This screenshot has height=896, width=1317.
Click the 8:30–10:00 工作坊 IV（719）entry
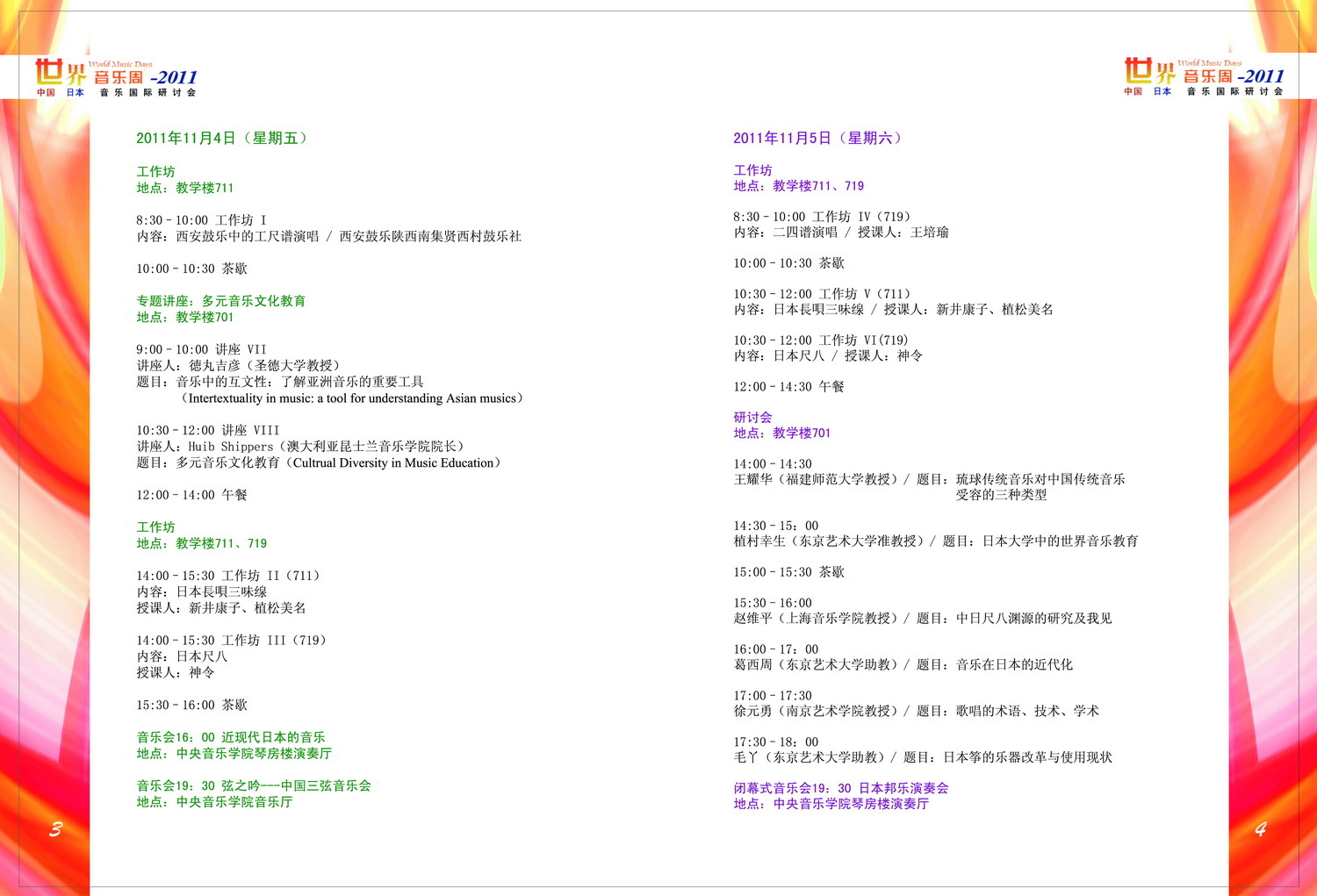tap(824, 217)
